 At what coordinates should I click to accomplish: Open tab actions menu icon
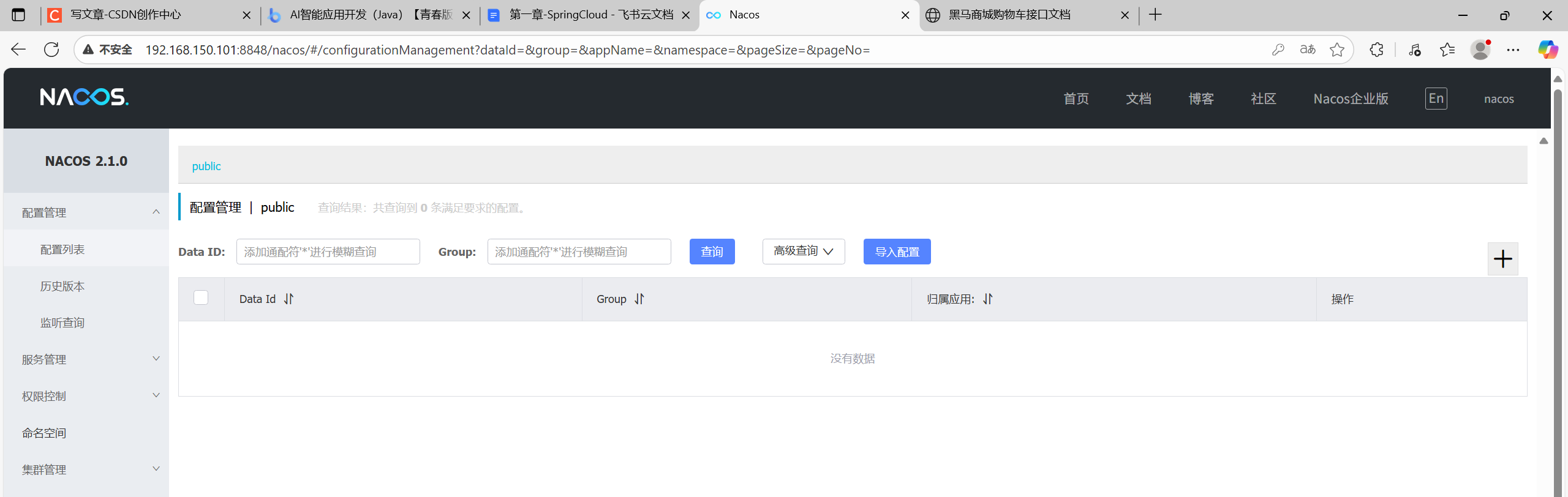pyautogui.click(x=18, y=15)
